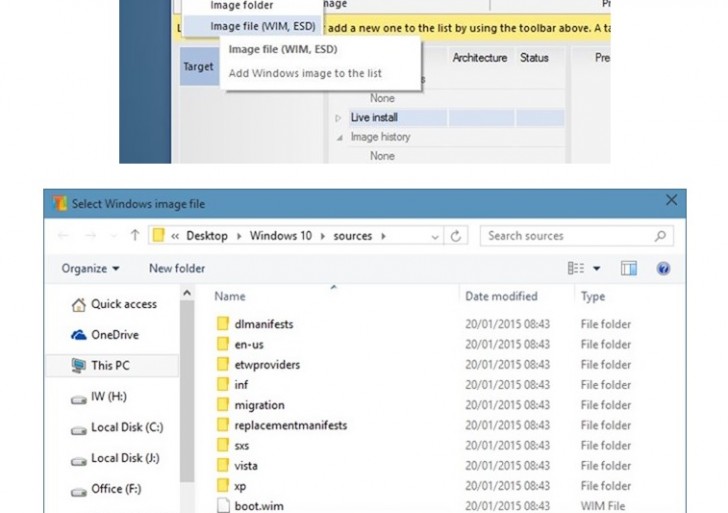The image size is (728, 513).
Task: Click the refresh icon beside address bar
Action: [x=456, y=236]
